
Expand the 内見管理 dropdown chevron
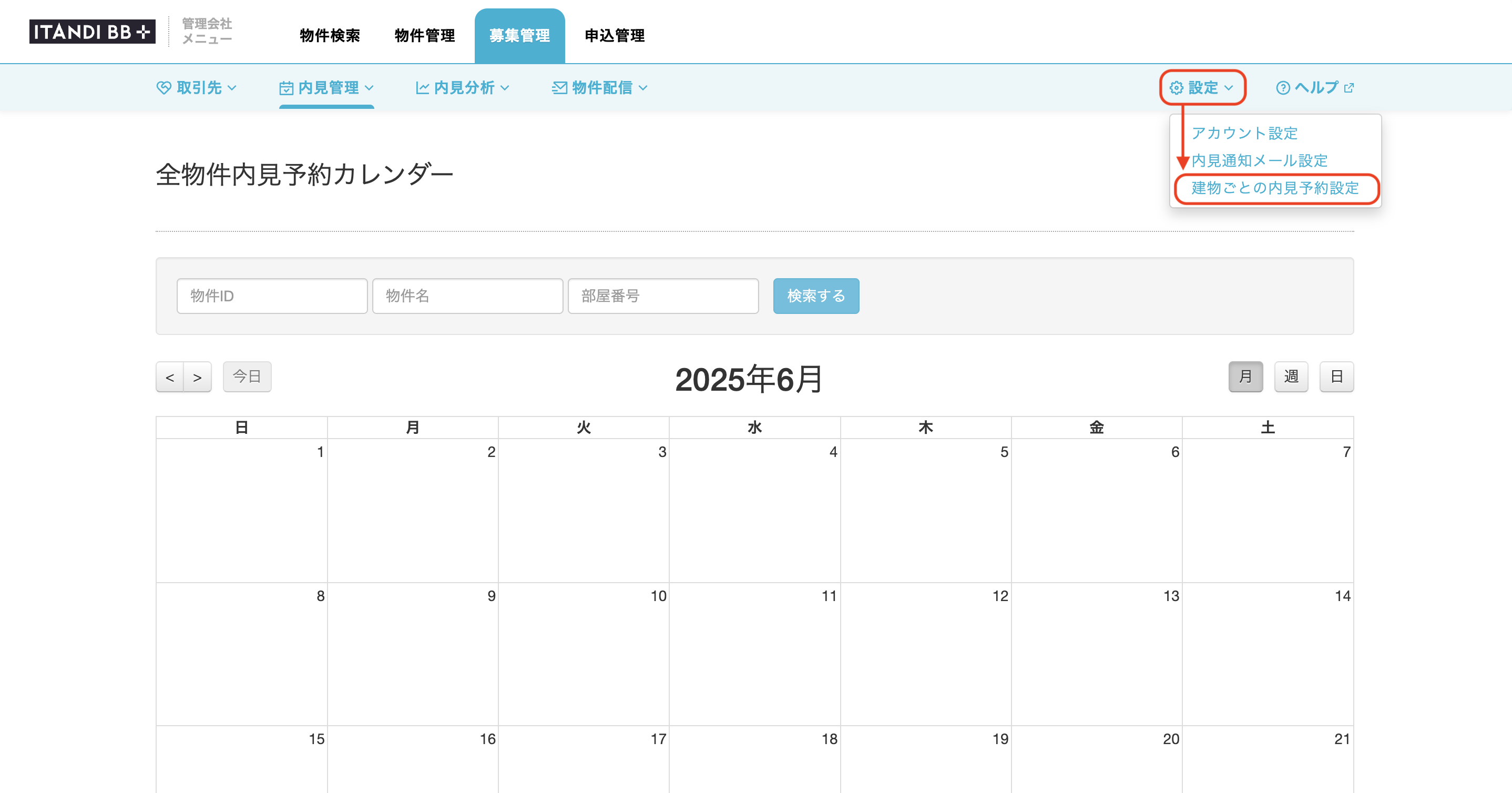point(369,88)
